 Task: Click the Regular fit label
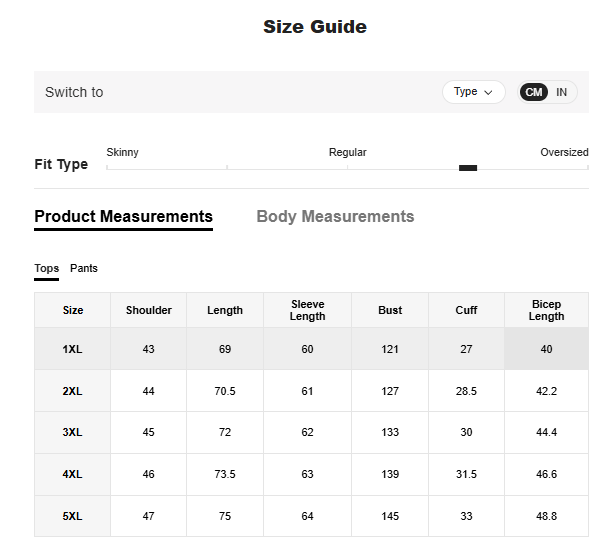point(347,152)
